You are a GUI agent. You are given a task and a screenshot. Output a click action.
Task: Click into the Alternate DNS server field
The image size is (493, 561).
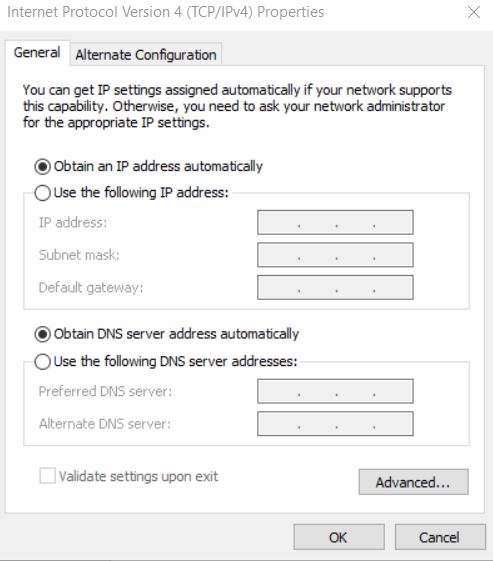[335, 424]
